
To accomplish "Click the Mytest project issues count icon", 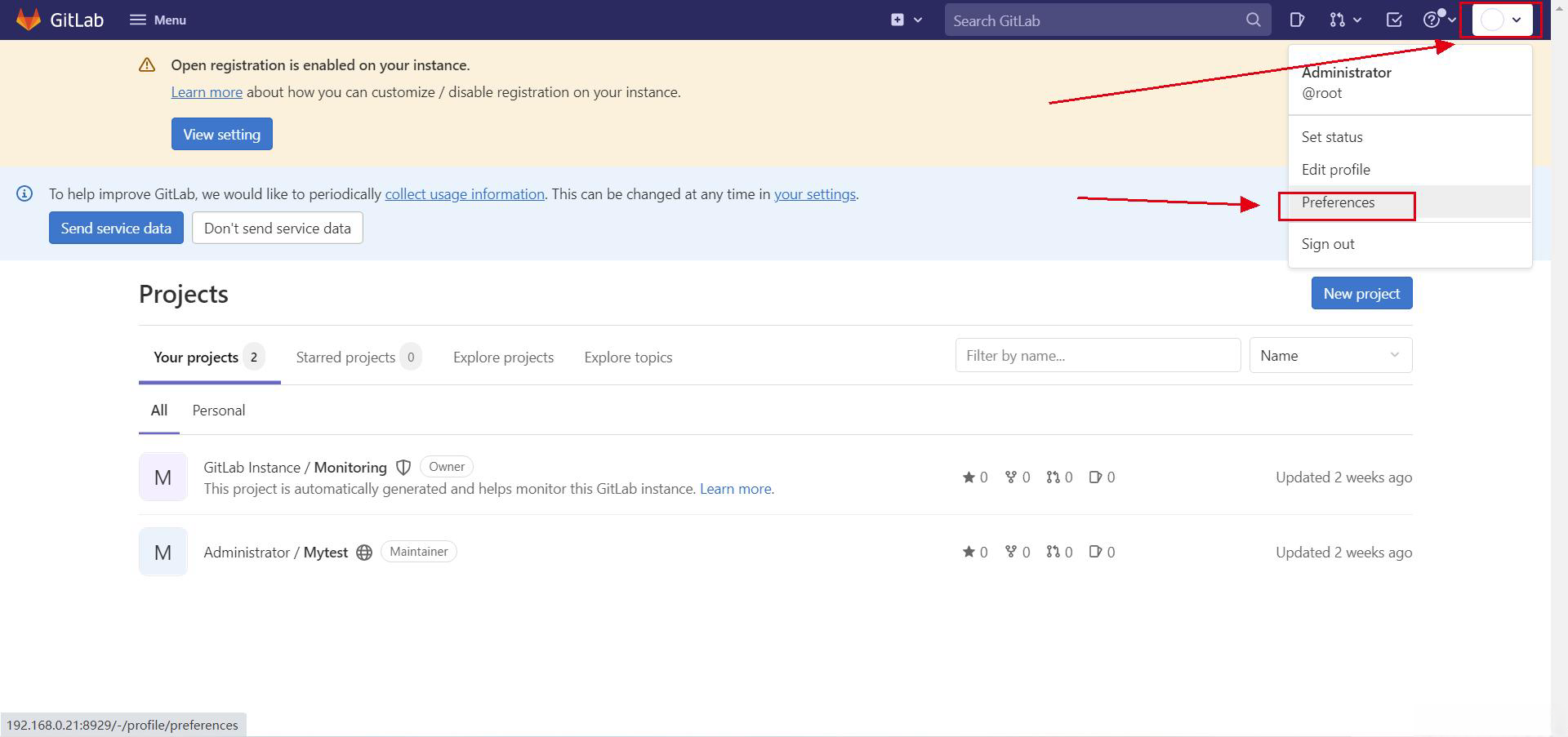I will (x=1096, y=553).
